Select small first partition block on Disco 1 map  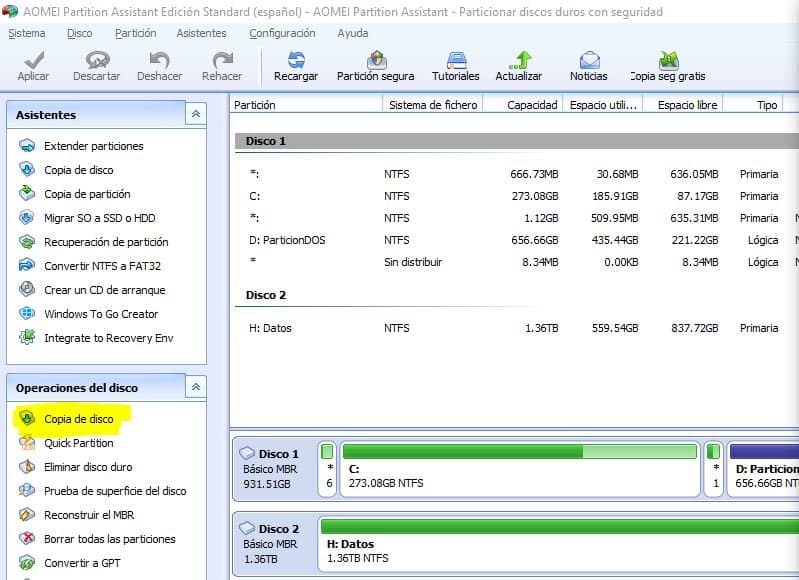click(328, 469)
